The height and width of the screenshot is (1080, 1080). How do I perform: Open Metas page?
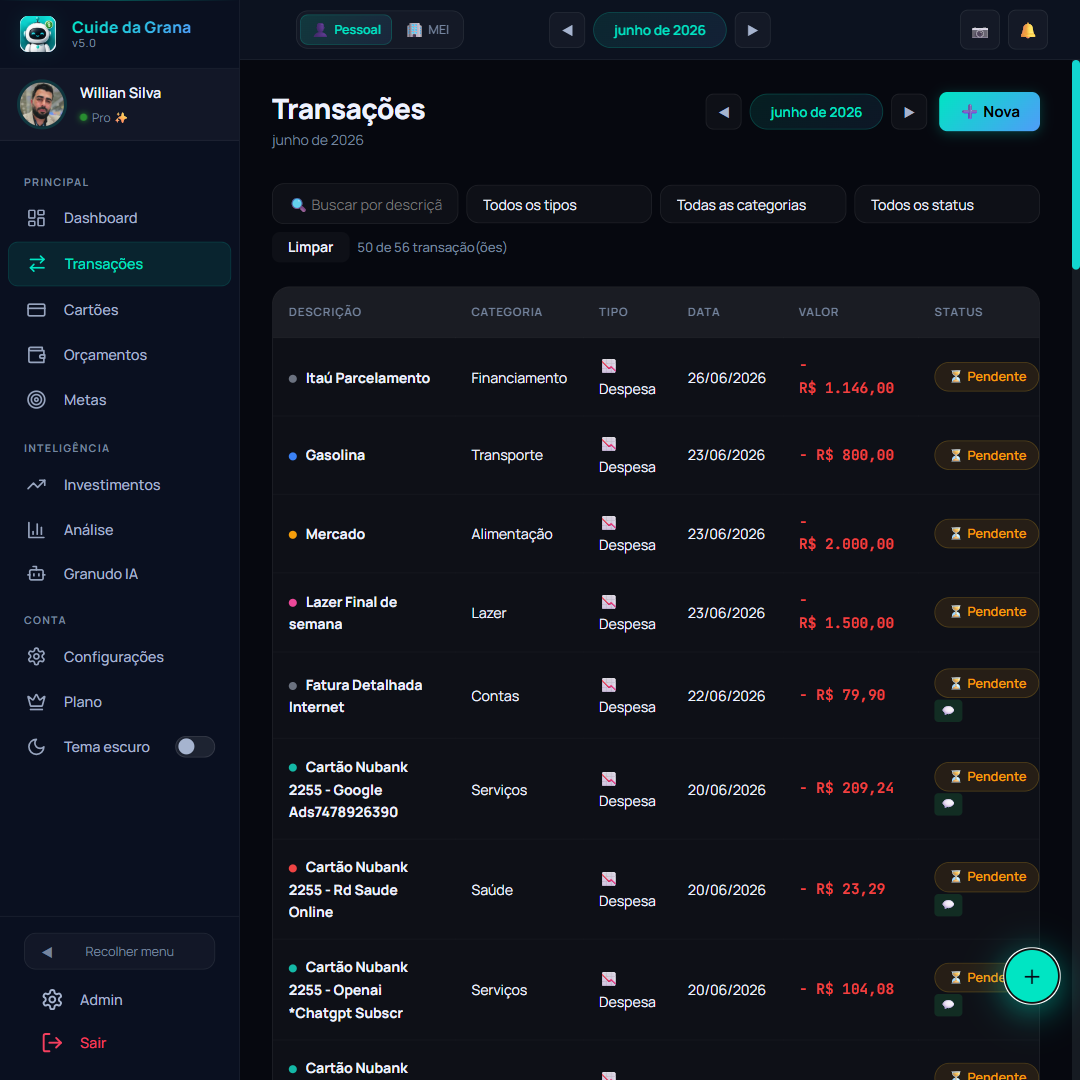[x=119, y=399]
